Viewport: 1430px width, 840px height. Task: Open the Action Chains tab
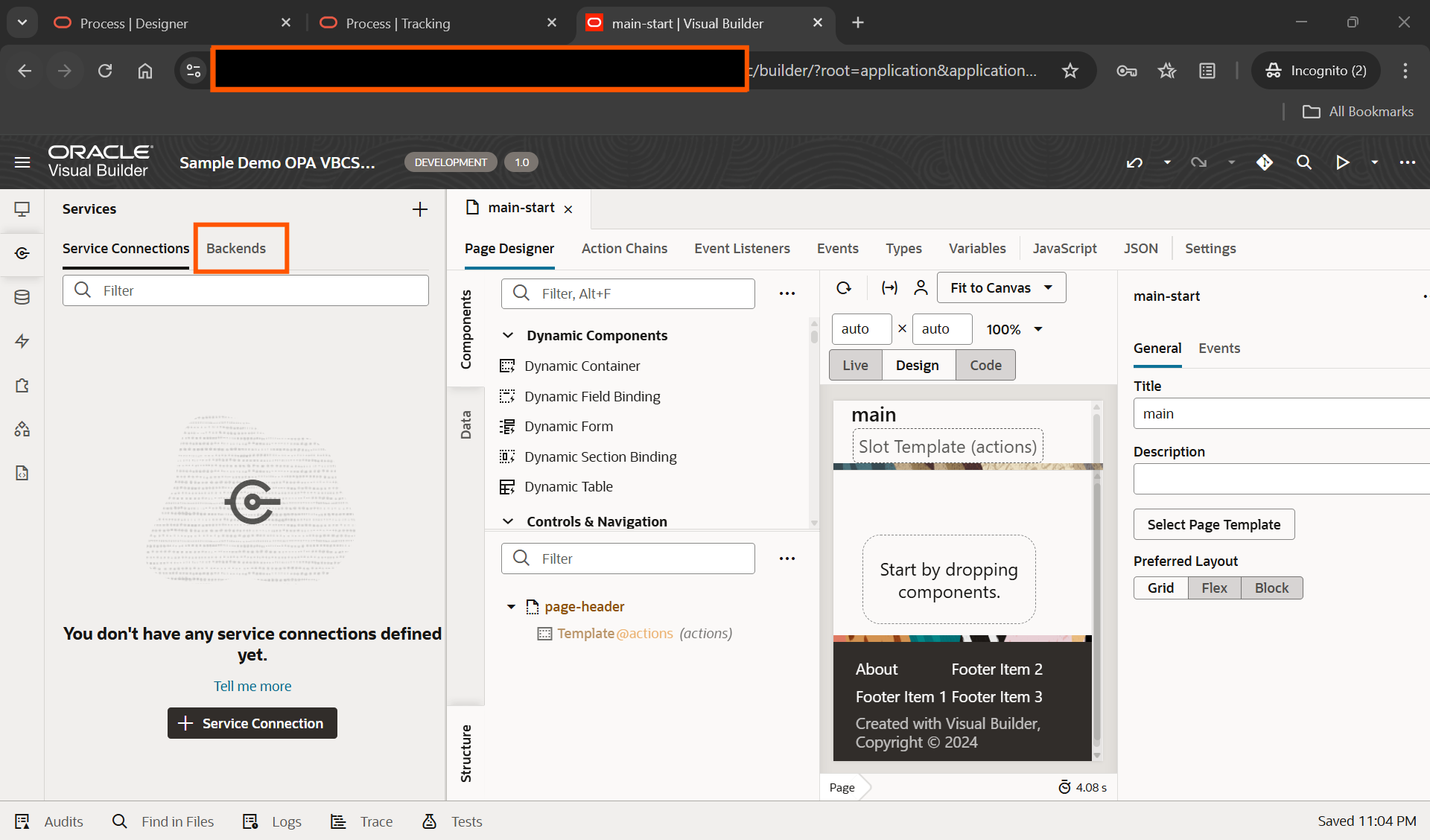point(624,249)
